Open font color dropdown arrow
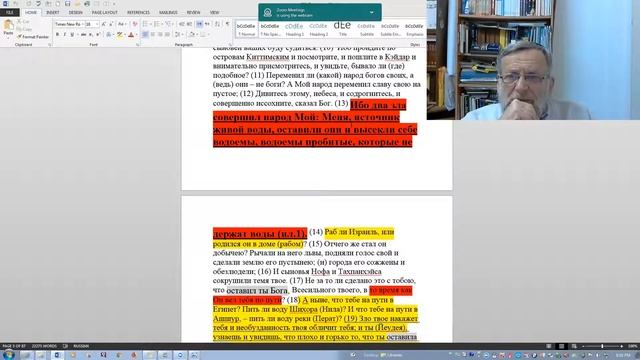The width and height of the screenshot is (640, 360). (x=136, y=35)
